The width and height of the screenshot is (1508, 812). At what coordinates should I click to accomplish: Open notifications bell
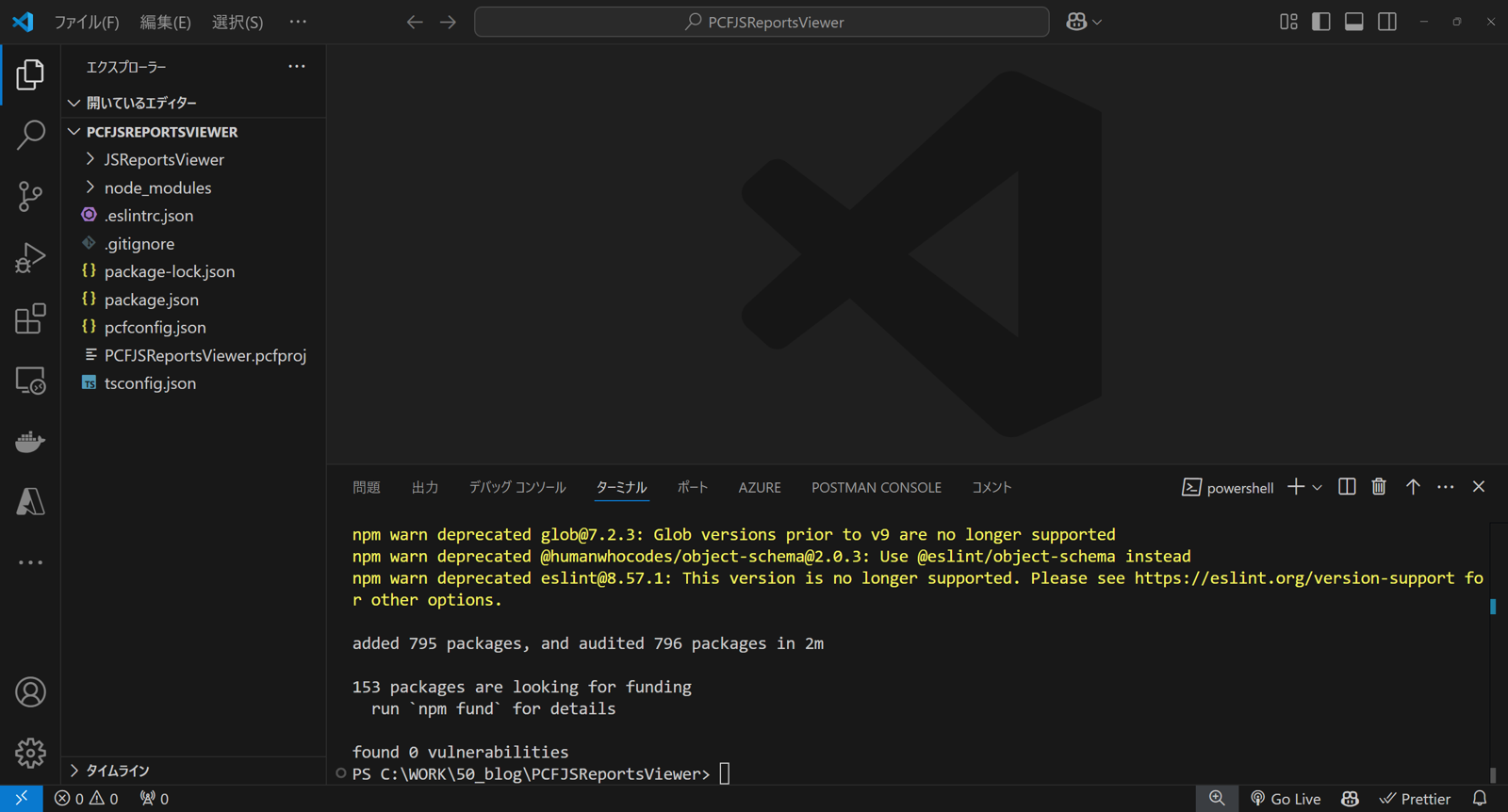tap(1480, 799)
